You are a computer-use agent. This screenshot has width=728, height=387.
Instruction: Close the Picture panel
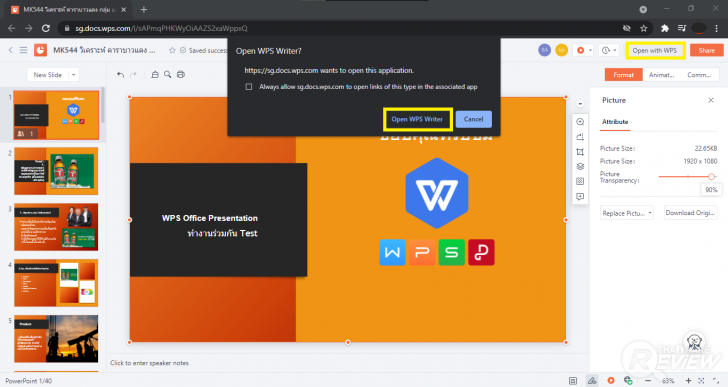pos(711,100)
